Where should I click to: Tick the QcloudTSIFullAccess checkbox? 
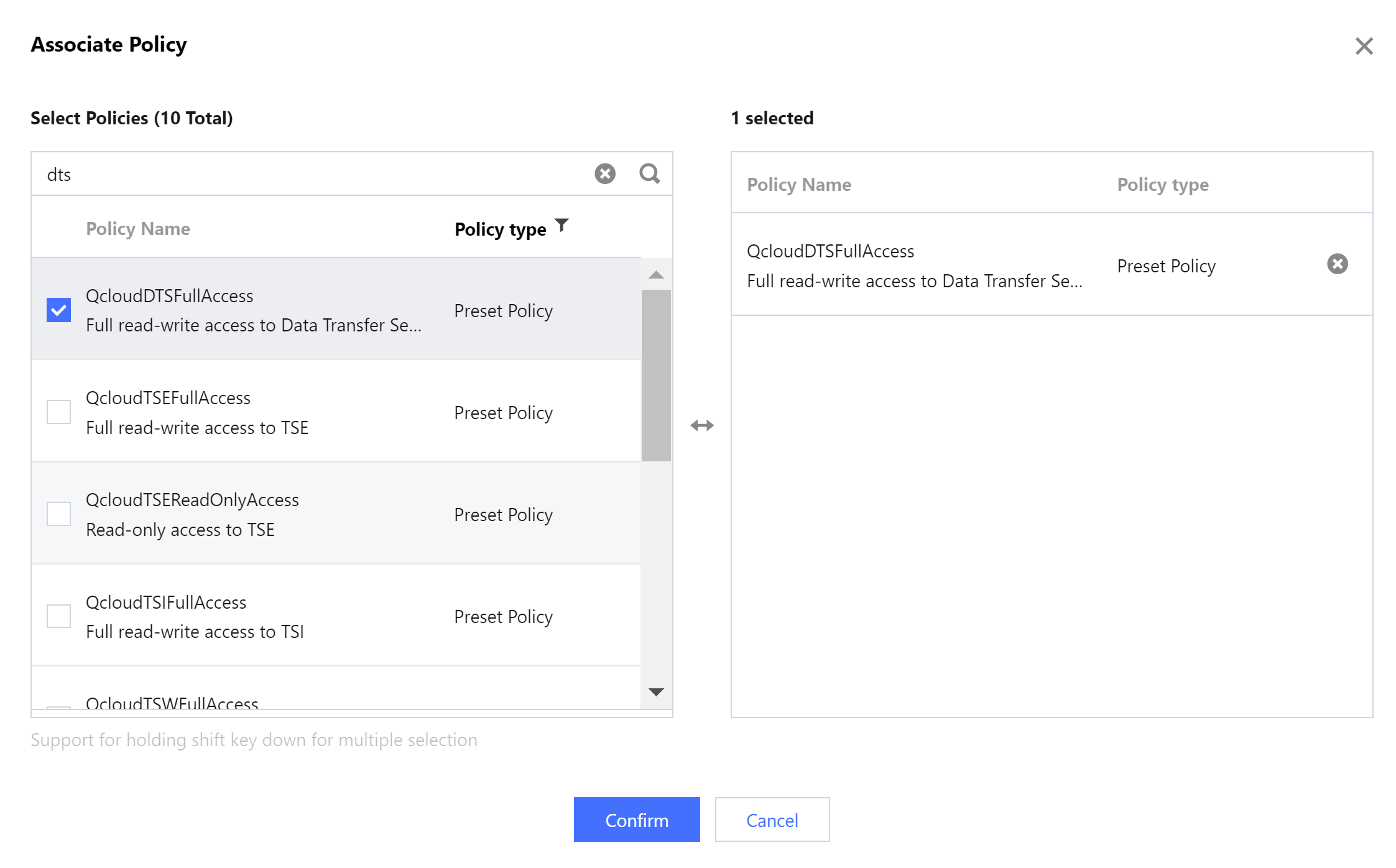coord(59,616)
